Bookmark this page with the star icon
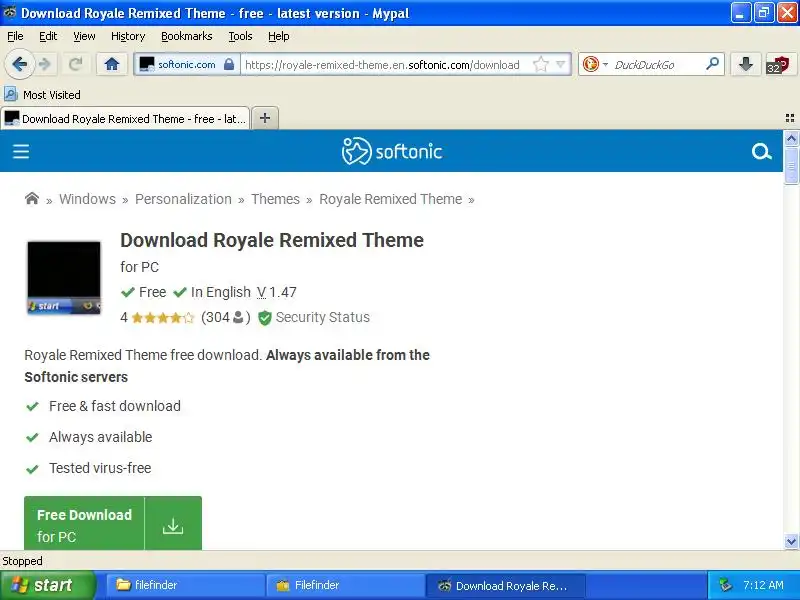800x600 pixels. click(540, 64)
